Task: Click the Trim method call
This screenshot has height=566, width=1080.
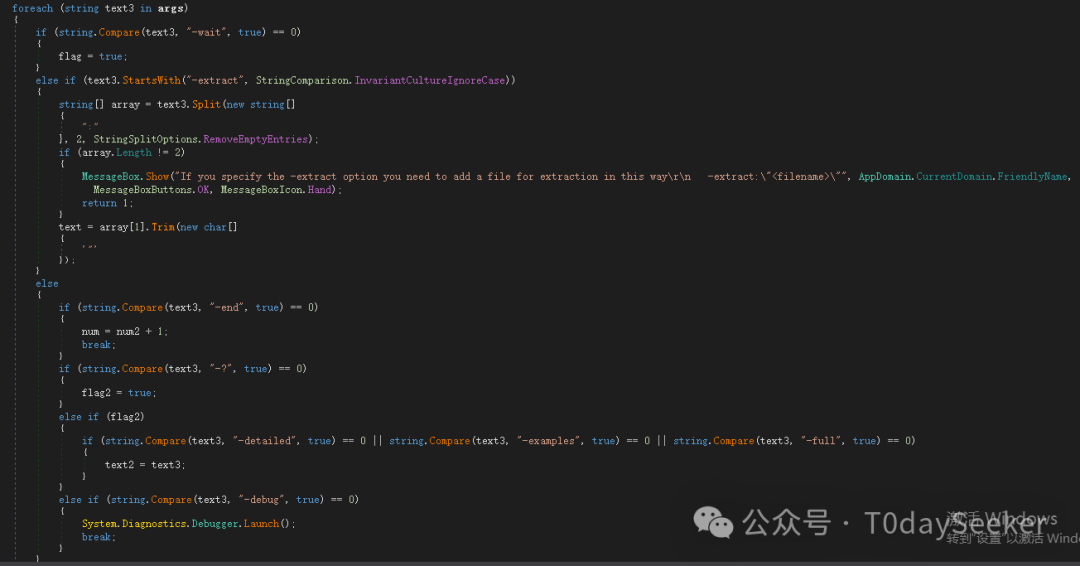Action: click(163, 227)
